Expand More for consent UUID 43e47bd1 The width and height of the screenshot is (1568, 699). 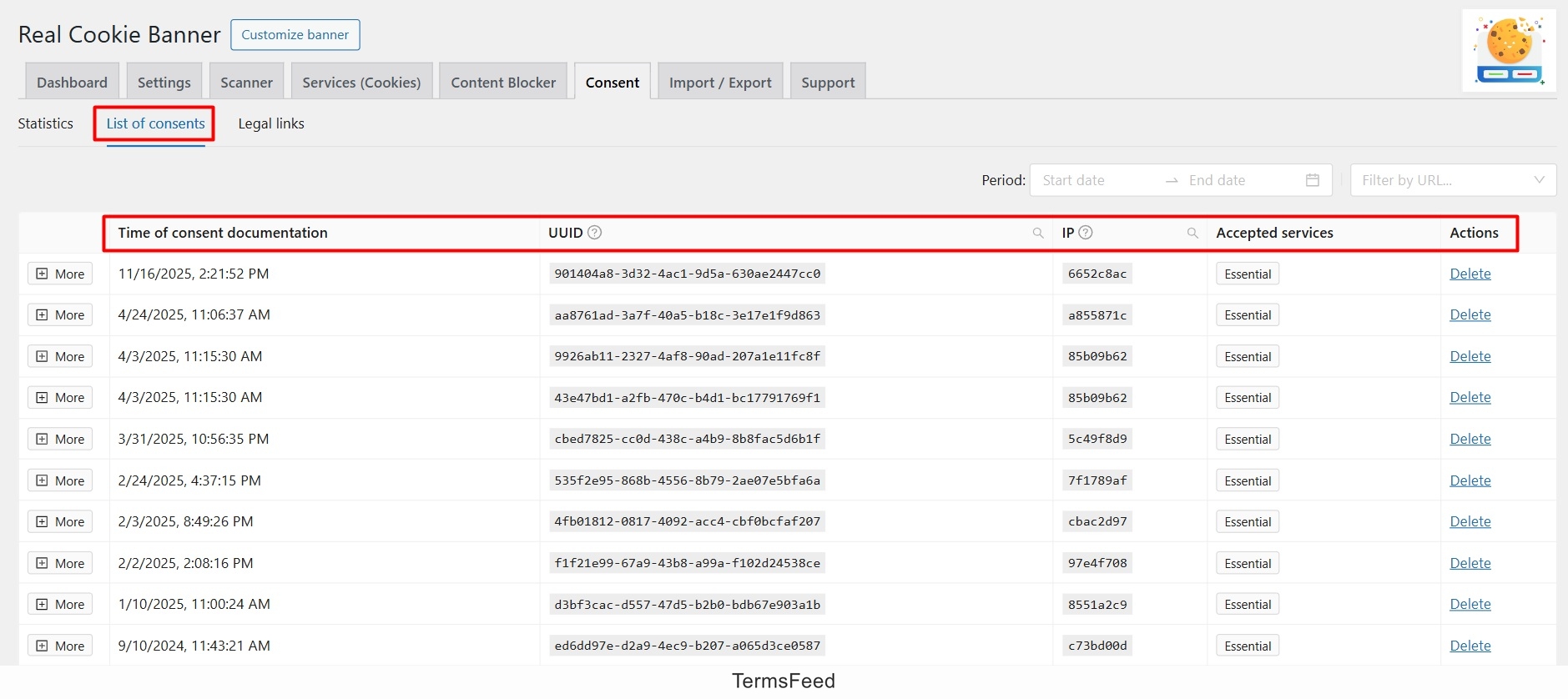click(x=60, y=398)
